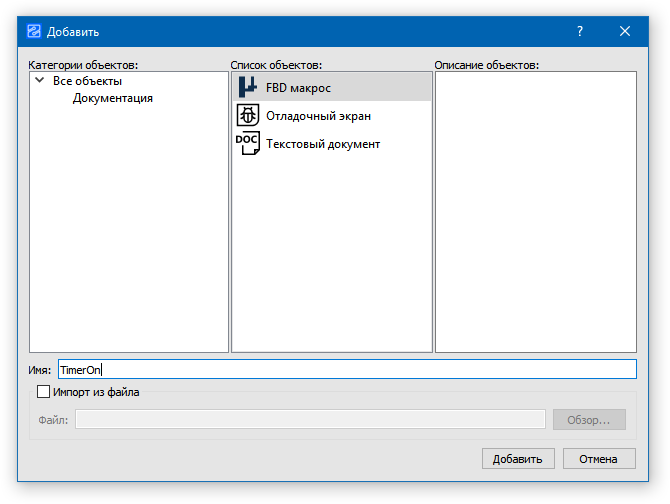
Task: Pick Текстовый документ in the list
Action: tap(323, 144)
